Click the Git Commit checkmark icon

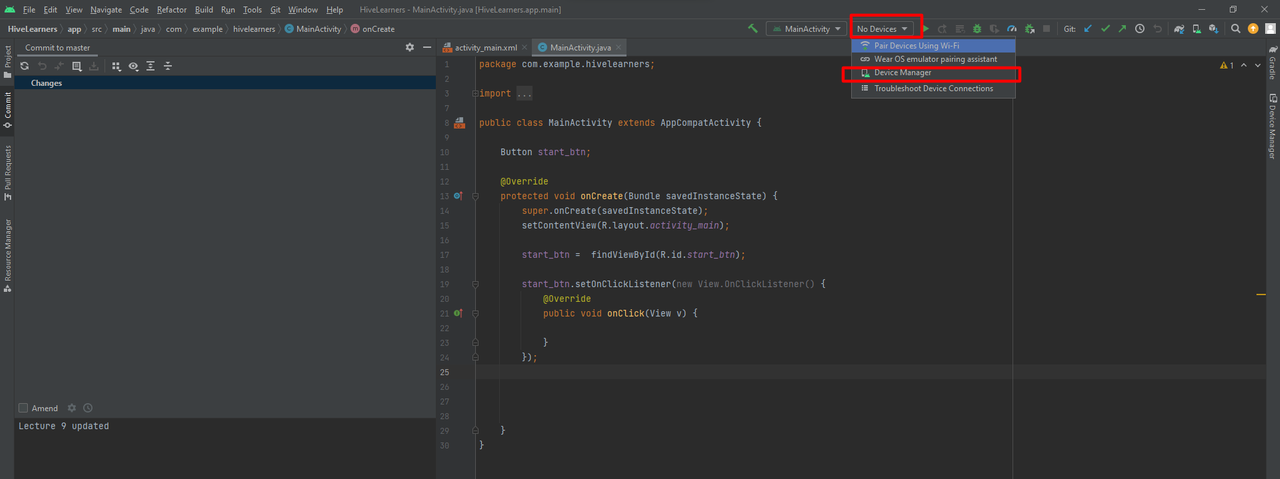coord(1105,29)
